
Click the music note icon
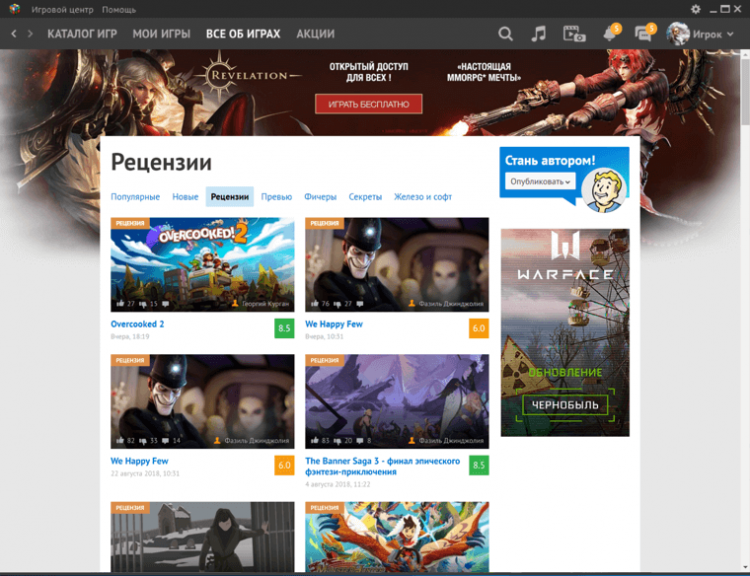(539, 34)
